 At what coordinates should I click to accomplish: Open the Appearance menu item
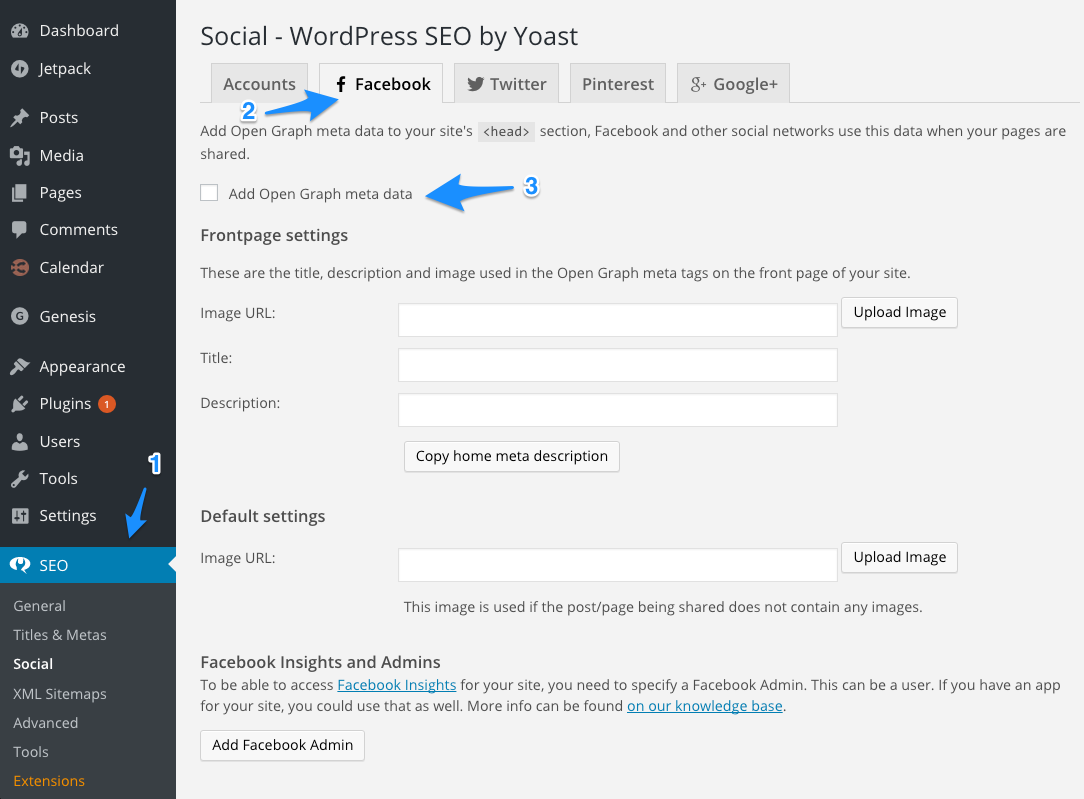82,366
